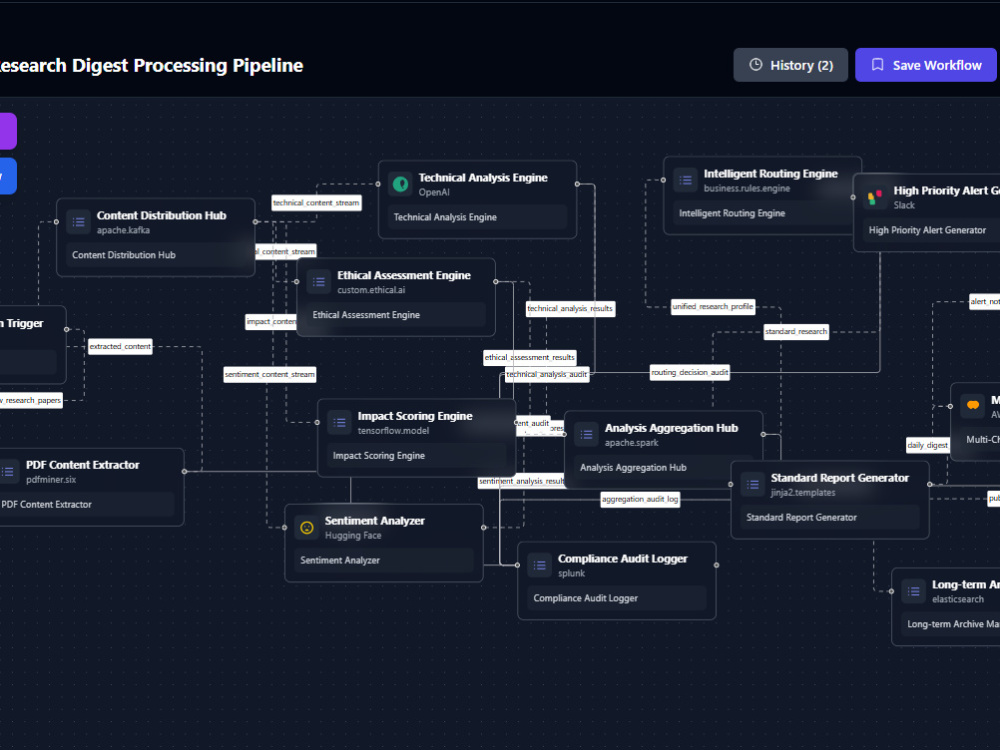Save the workflow with Save Workflow button
The width and height of the screenshot is (1000, 750).
[x=925, y=65]
